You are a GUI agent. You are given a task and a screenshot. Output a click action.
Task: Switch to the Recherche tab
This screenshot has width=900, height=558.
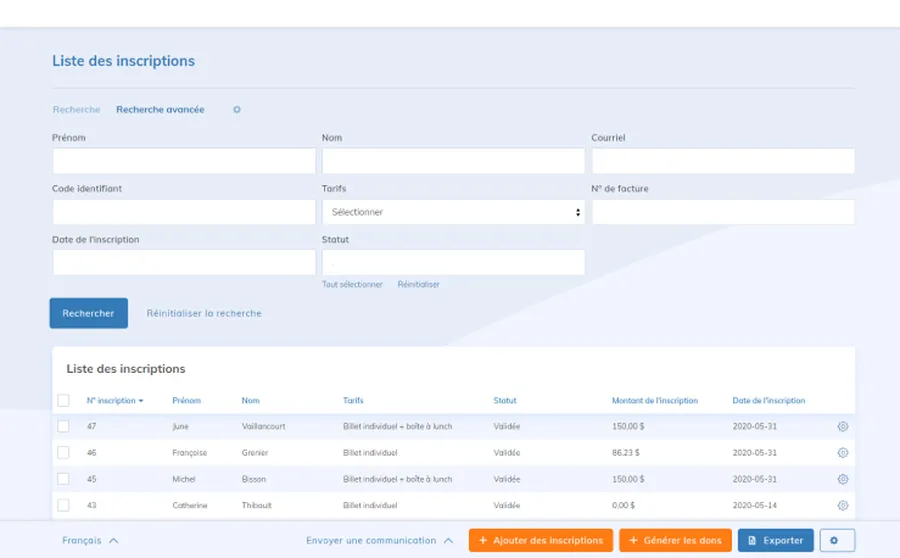tap(76, 110)
